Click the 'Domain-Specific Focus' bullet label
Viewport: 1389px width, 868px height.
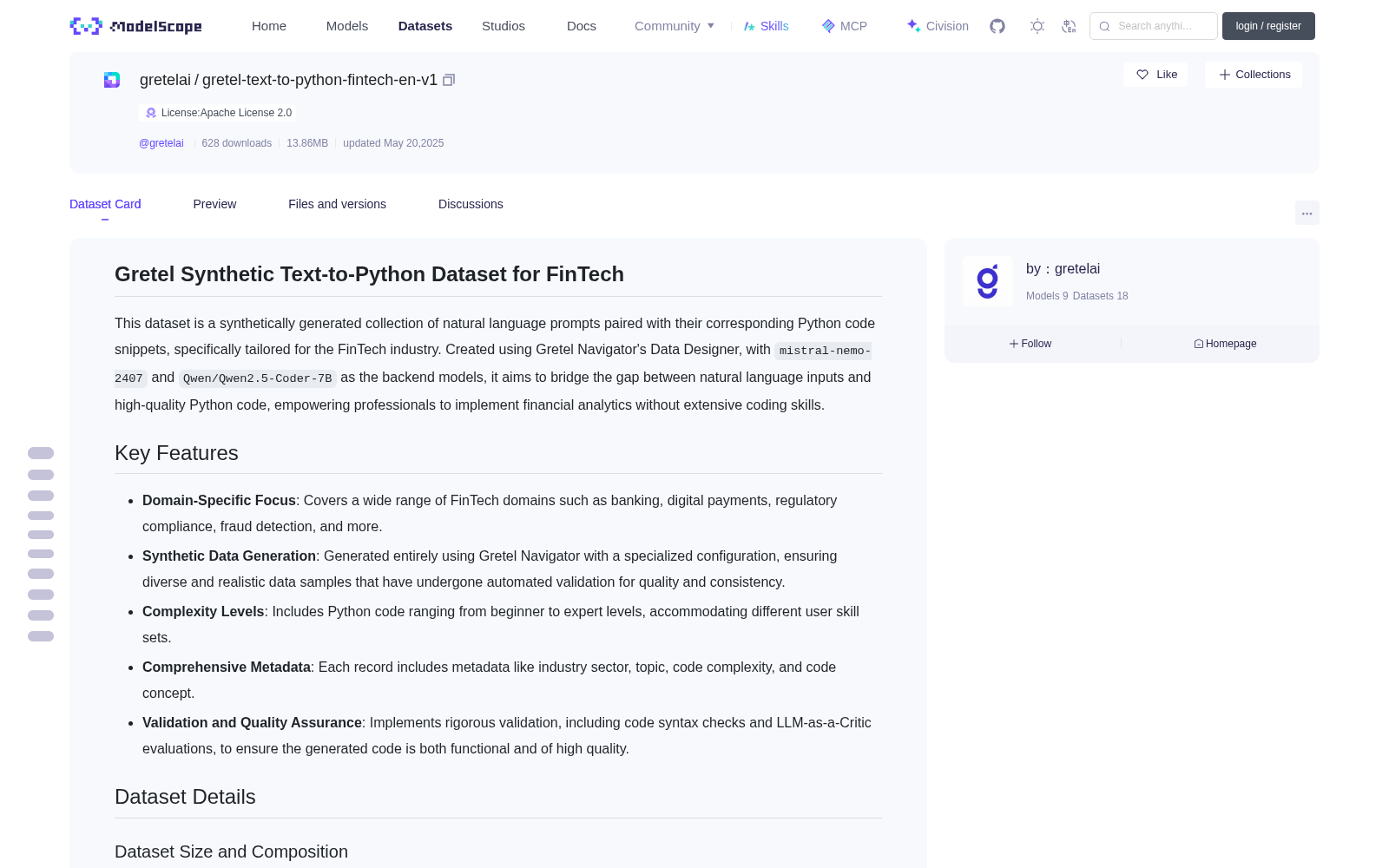click(x=219, y=501)
